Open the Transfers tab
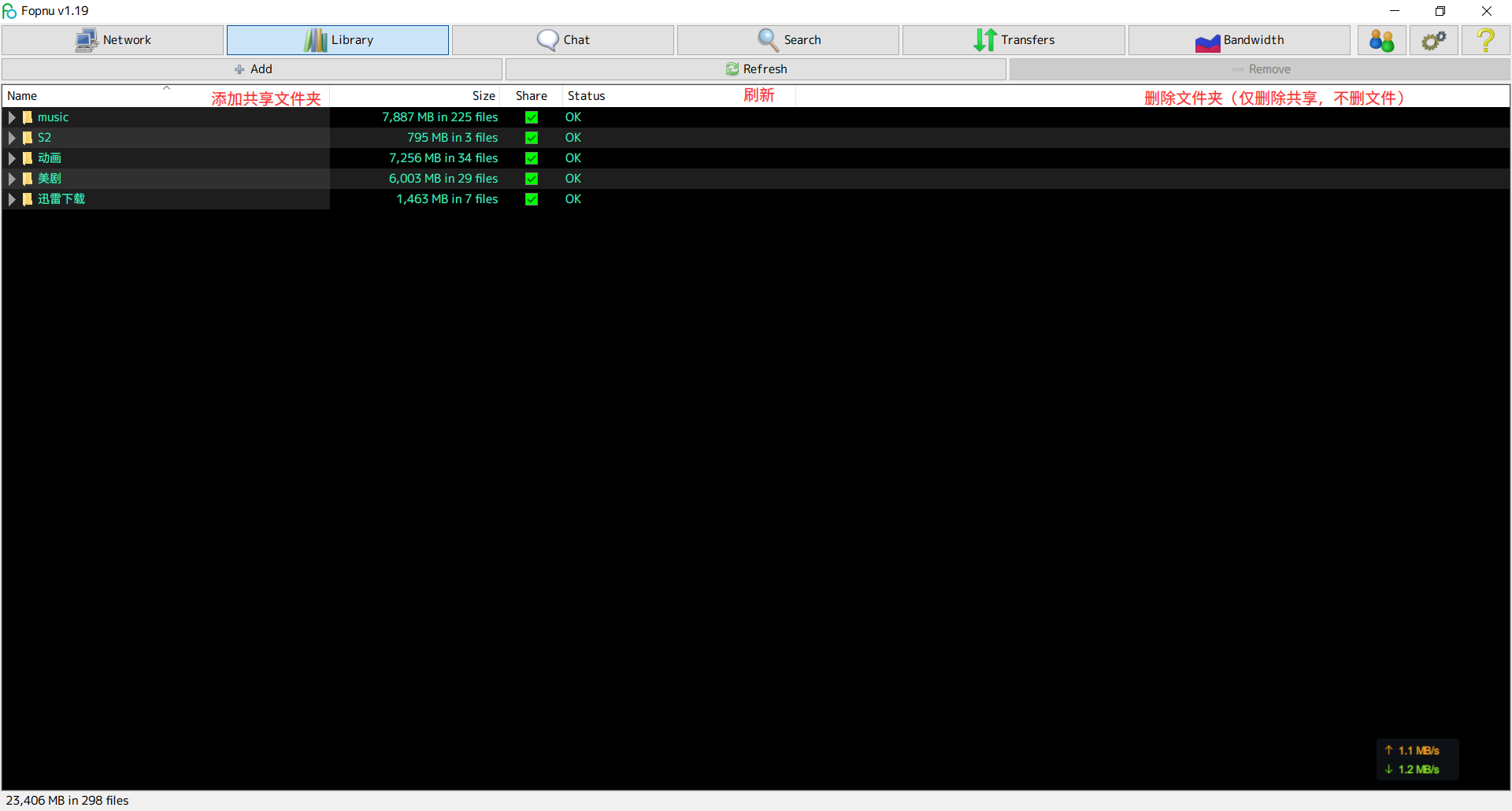 [1014, 40]
